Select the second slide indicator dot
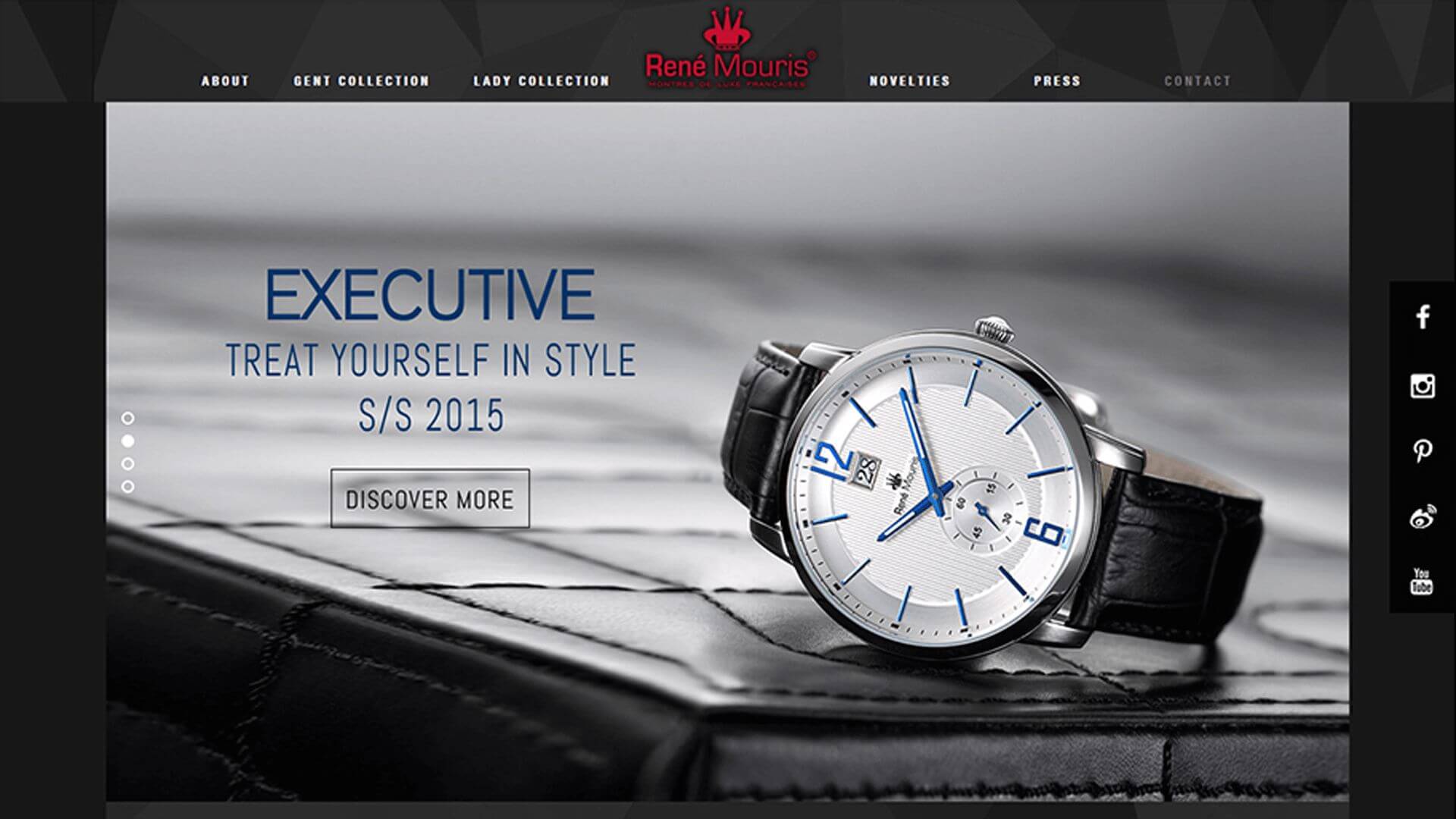This screenshot has height=819, width=1456. (128, 441)
